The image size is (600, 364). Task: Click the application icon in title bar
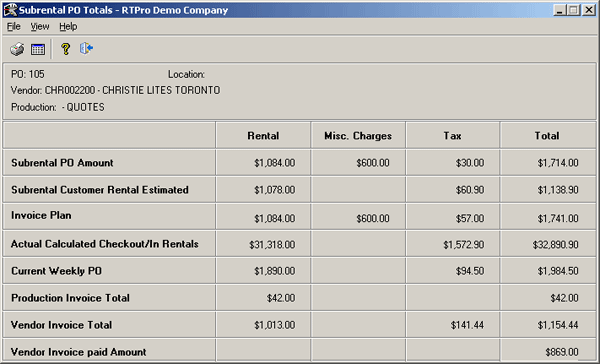click(10, 10)
